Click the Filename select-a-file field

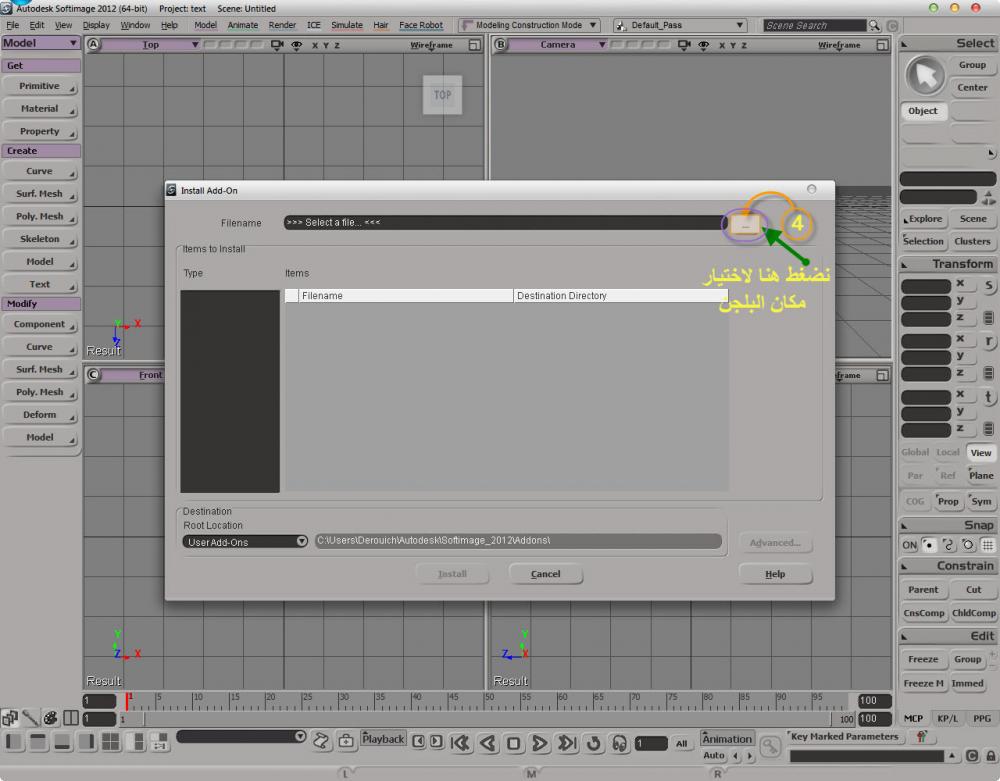pos(503,223)
